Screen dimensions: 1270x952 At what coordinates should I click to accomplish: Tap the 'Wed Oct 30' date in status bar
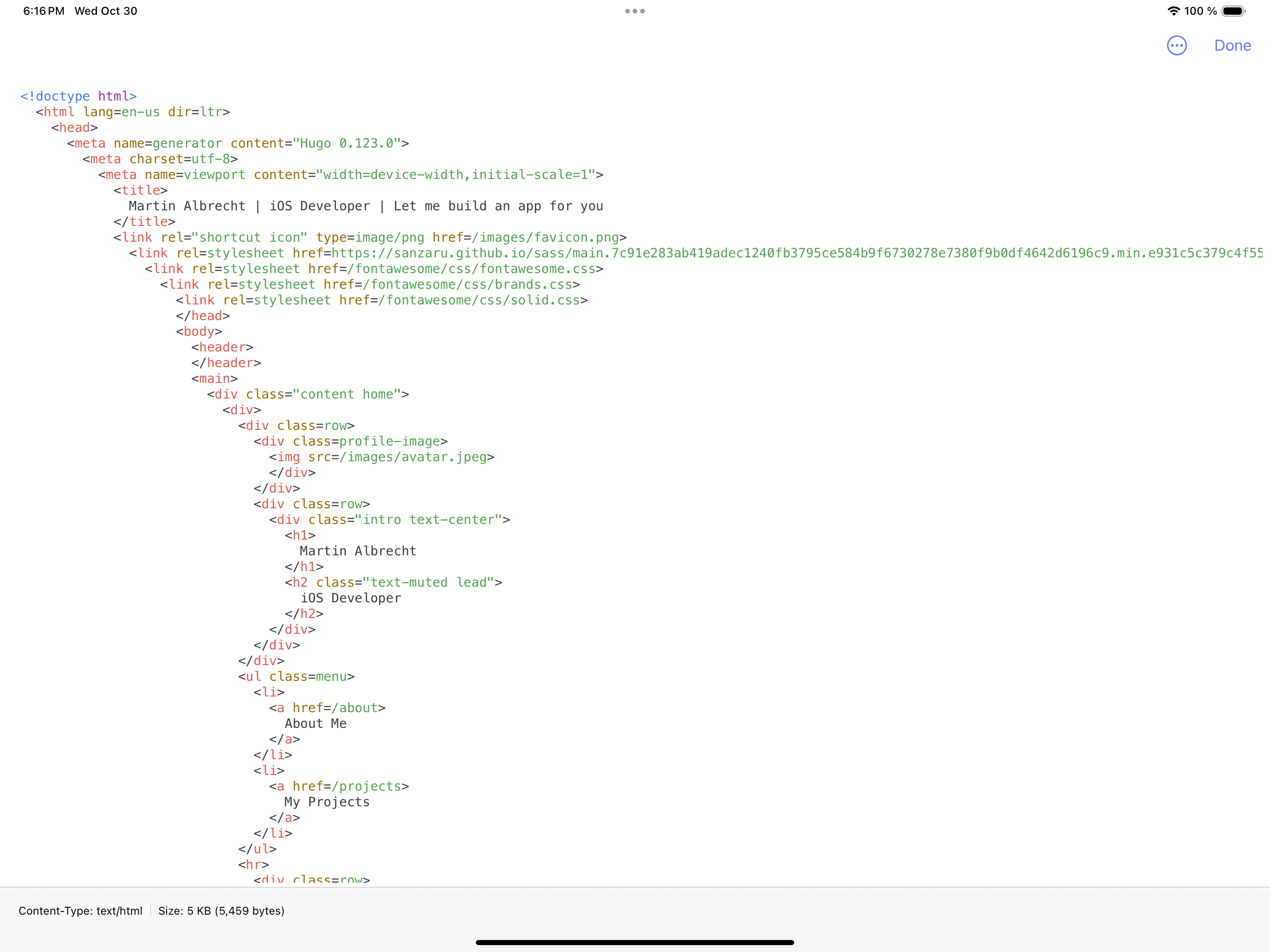[x=106, y=11]
